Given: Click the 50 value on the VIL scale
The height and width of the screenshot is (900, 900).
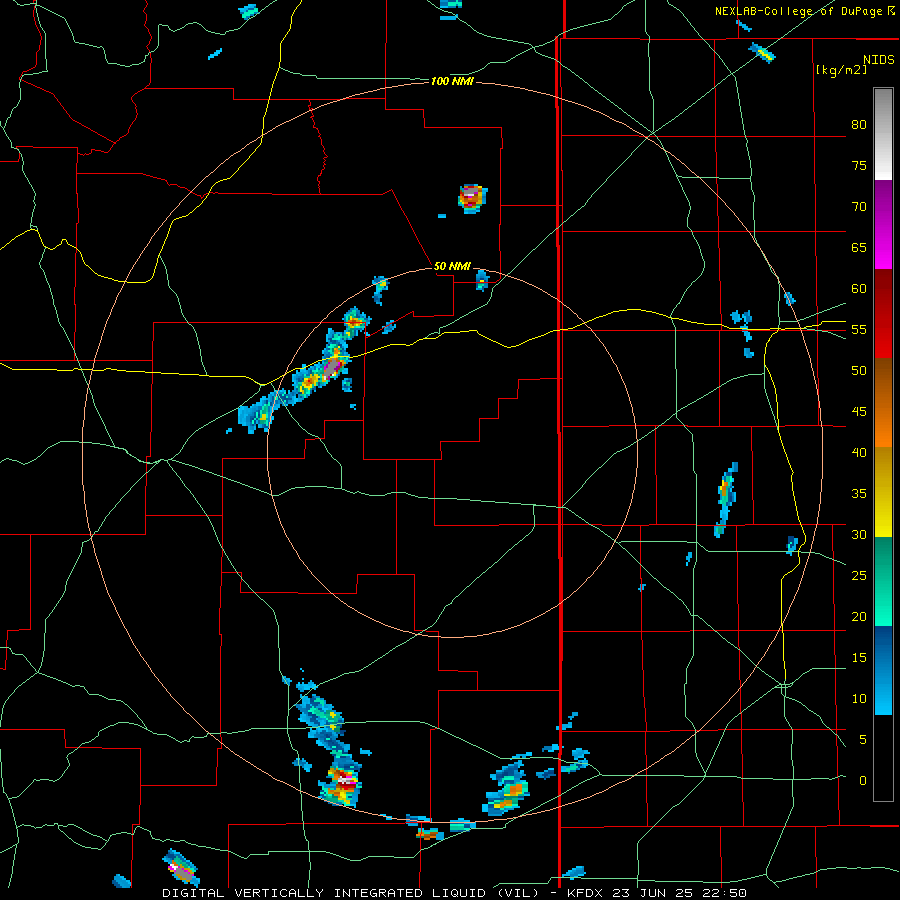Looking at the screenshot, I should pos(859,370).
